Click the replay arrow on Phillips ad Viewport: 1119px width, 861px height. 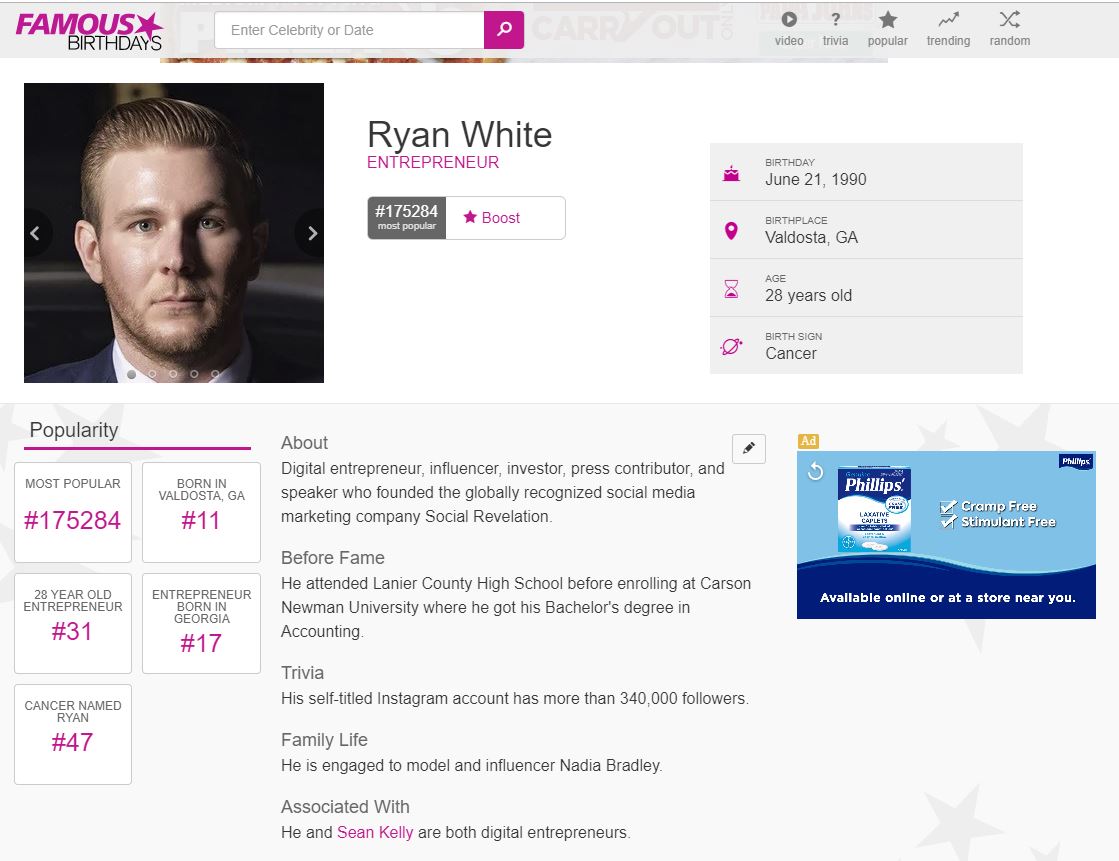click(x=815, y=471)
